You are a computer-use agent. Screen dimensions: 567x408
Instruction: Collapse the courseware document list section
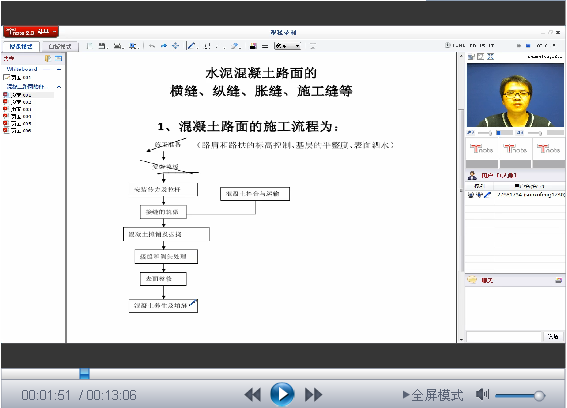59,87
